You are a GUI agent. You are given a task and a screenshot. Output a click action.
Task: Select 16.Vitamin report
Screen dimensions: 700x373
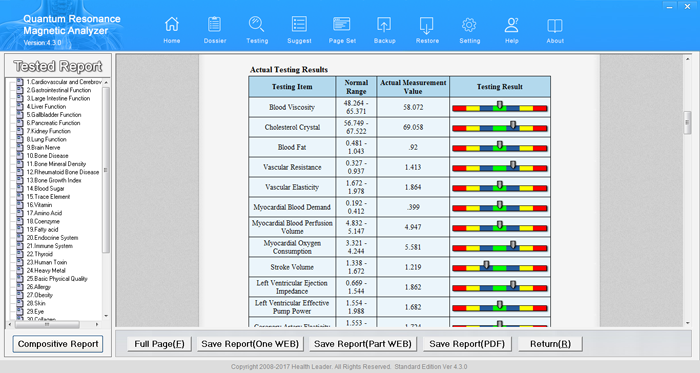pyautogui.click(x=39, y=205)
